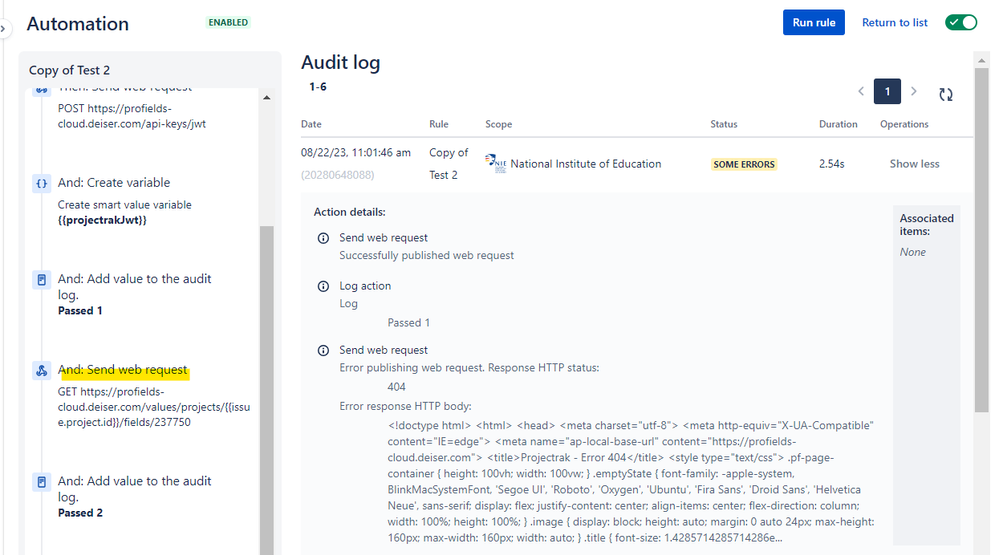Screen dimensions: 999x555
Task: Click the Run rule button
Action: click(x=814, y=22)
